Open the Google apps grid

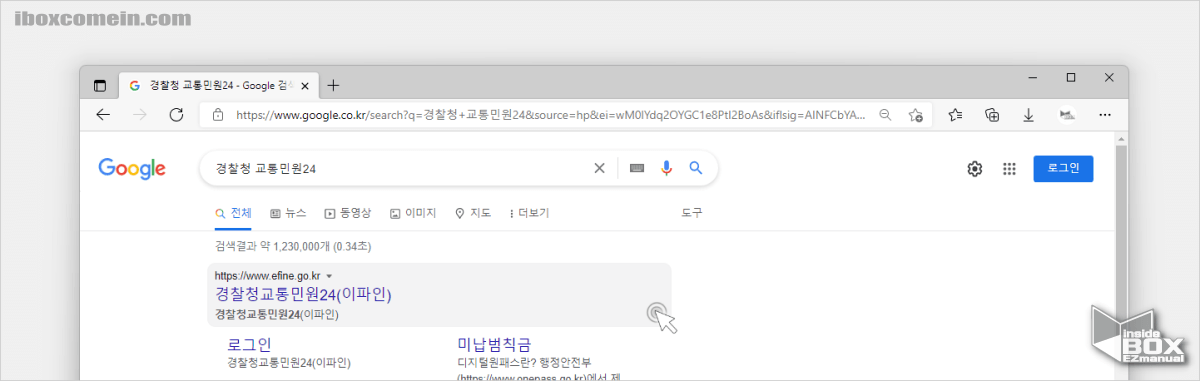[1009, 169]
